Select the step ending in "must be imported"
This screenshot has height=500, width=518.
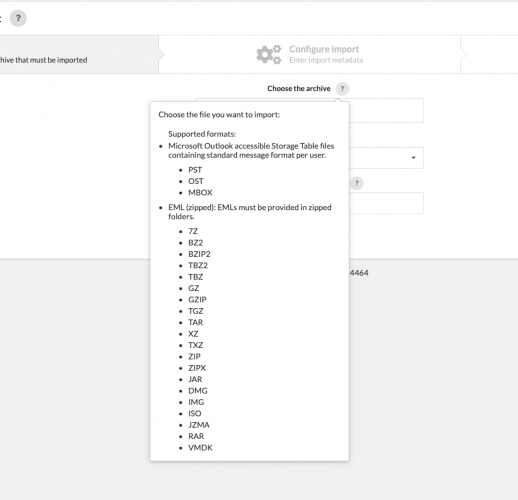(x=79, y=54)
